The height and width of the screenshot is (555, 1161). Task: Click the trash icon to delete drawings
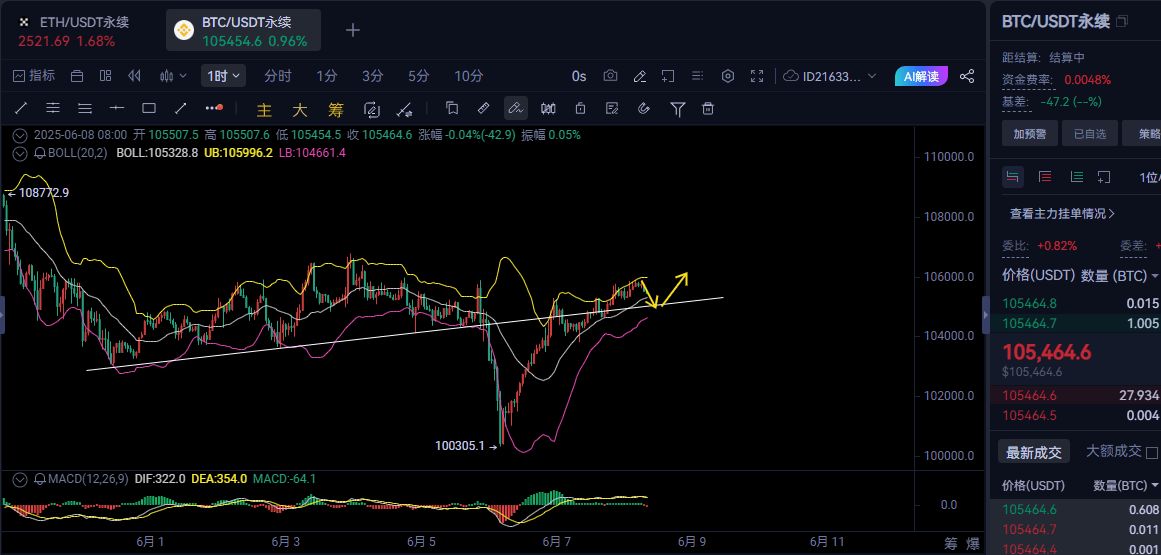pos(708,108)
